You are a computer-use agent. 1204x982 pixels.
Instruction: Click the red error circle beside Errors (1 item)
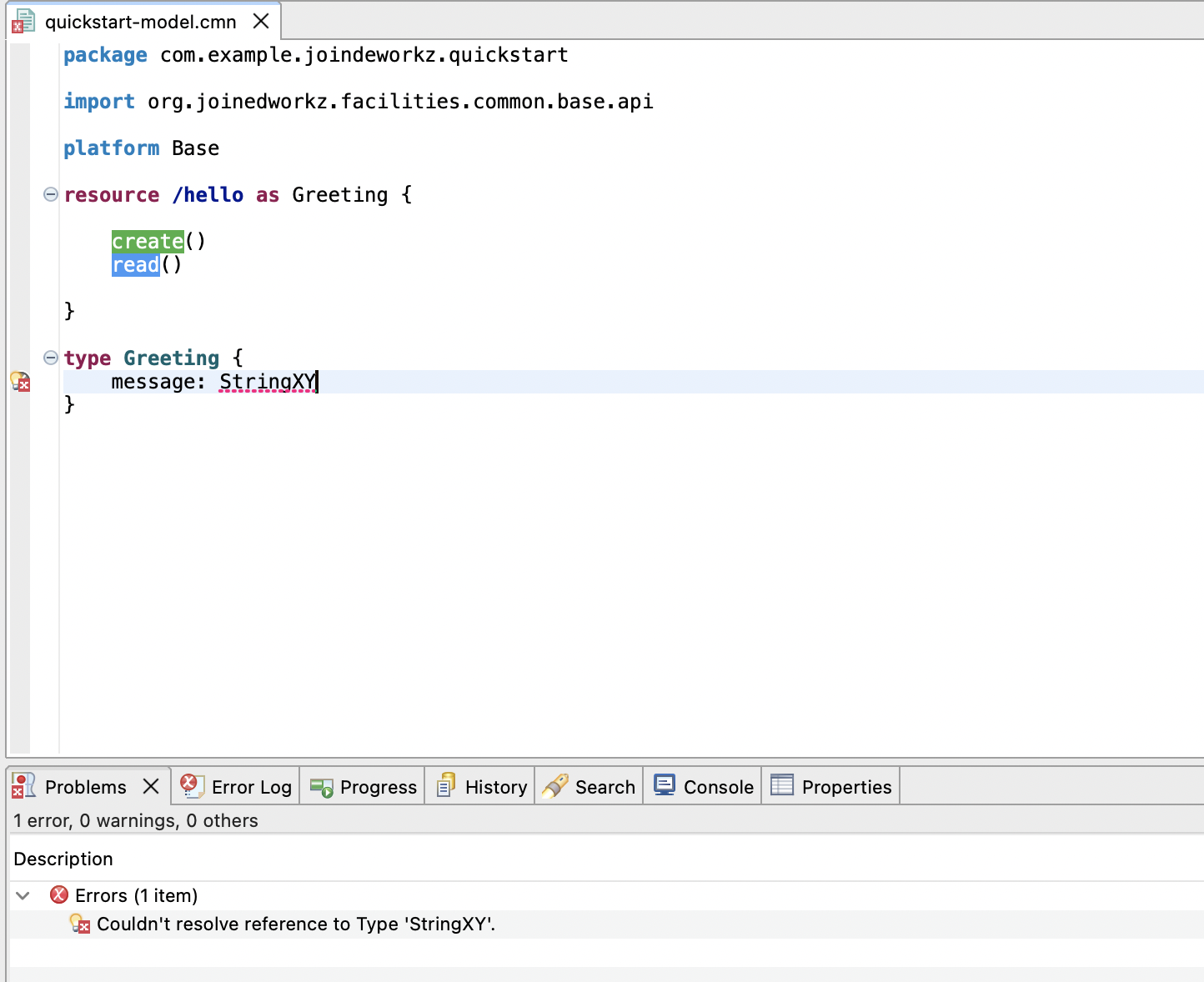(x=58, y=894)
